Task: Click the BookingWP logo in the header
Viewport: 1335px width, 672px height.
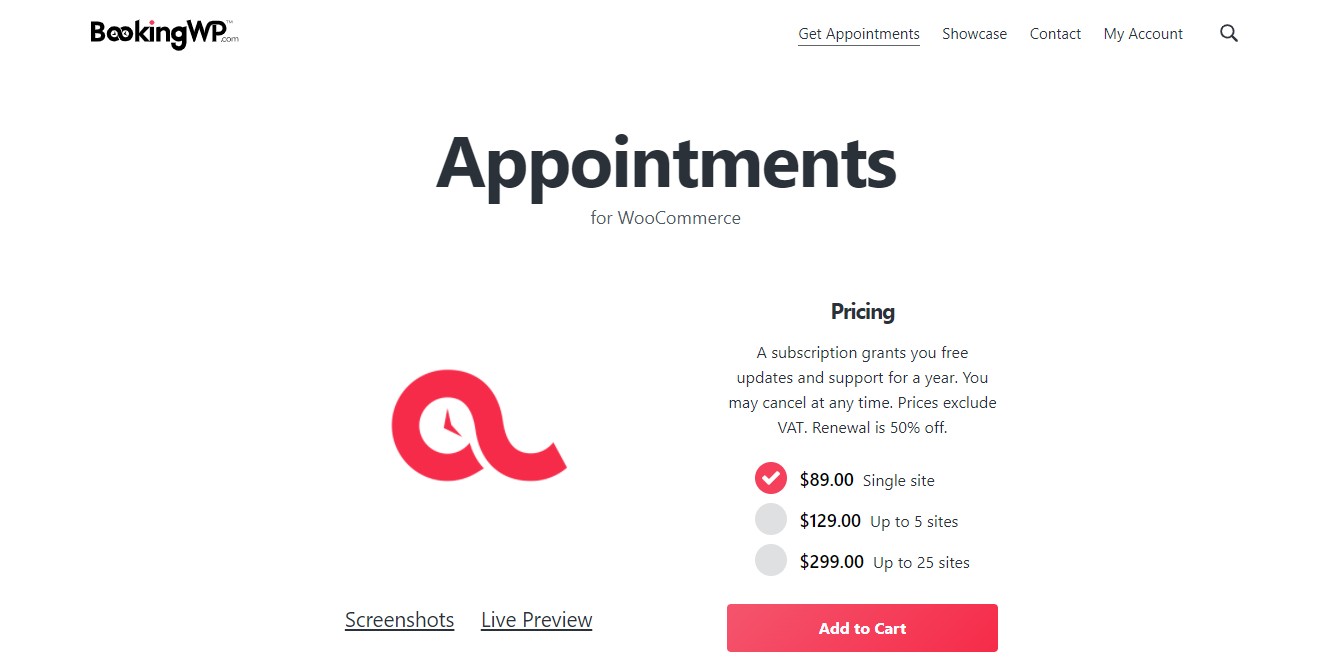Action: click(164, 34)
